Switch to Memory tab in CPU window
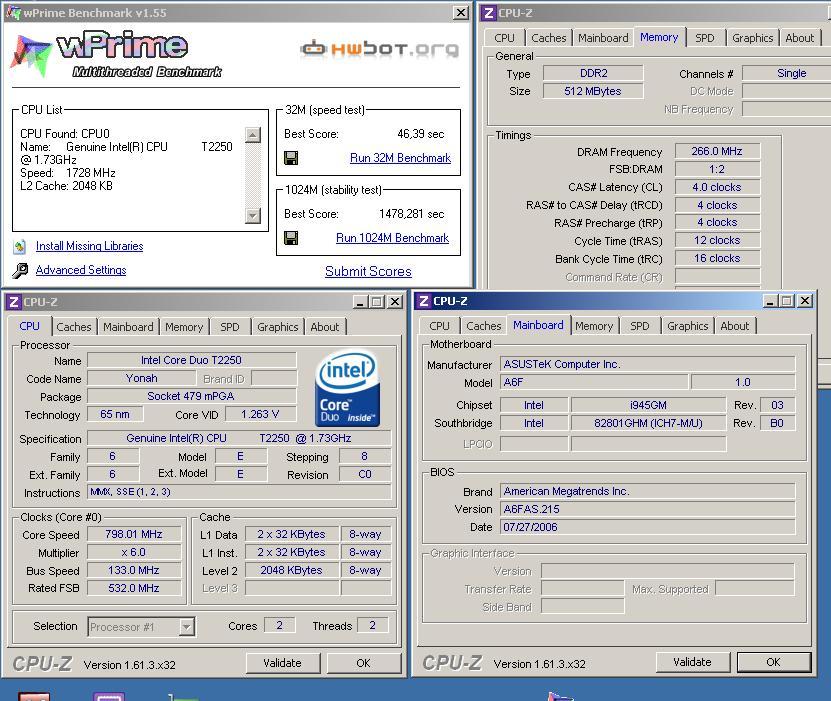 [x=184, y=327]
